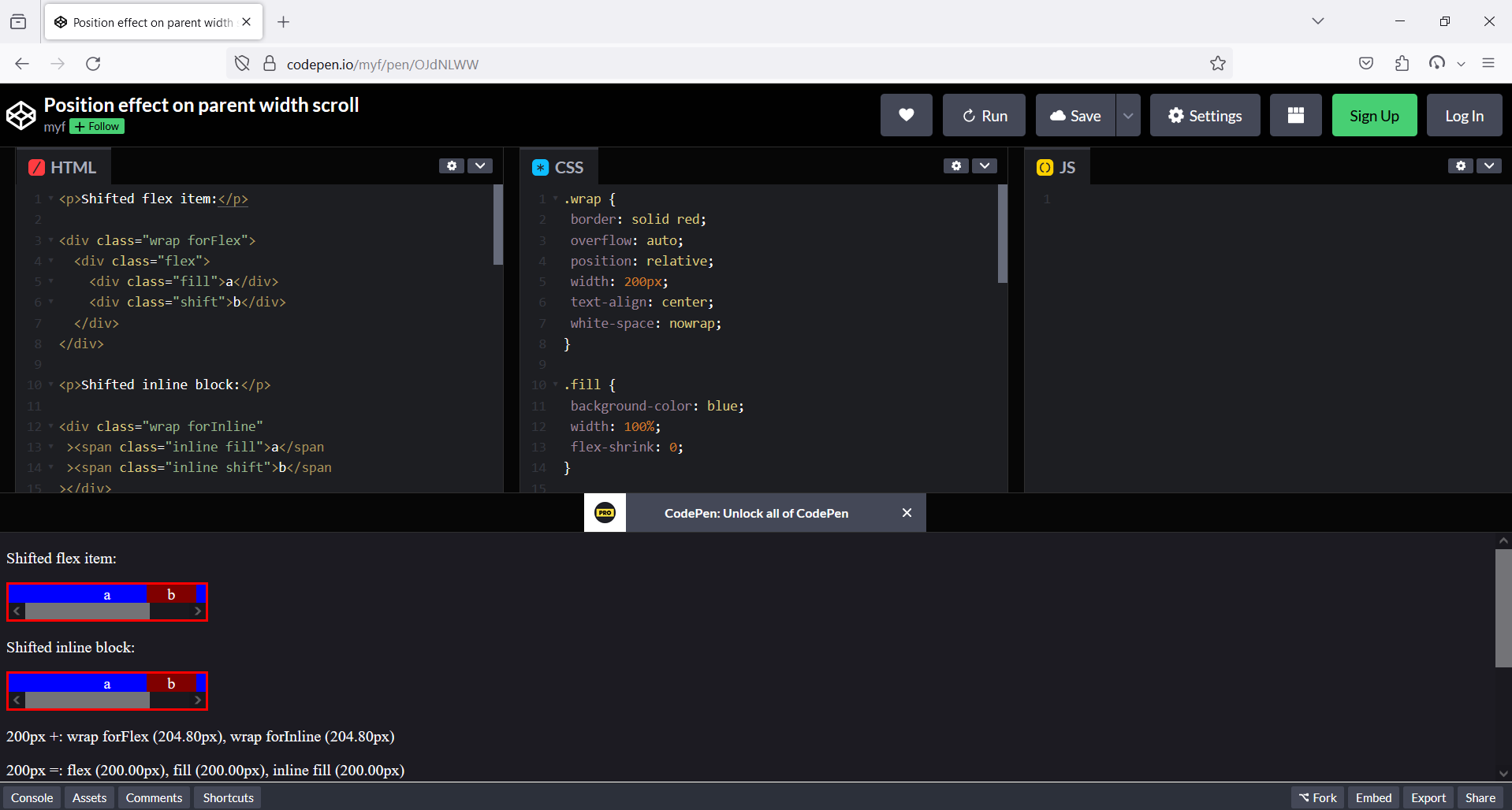The width and height of the screenshot is (1512, 810).
Task: Open the Comments panel
Action: coord(153,797)
